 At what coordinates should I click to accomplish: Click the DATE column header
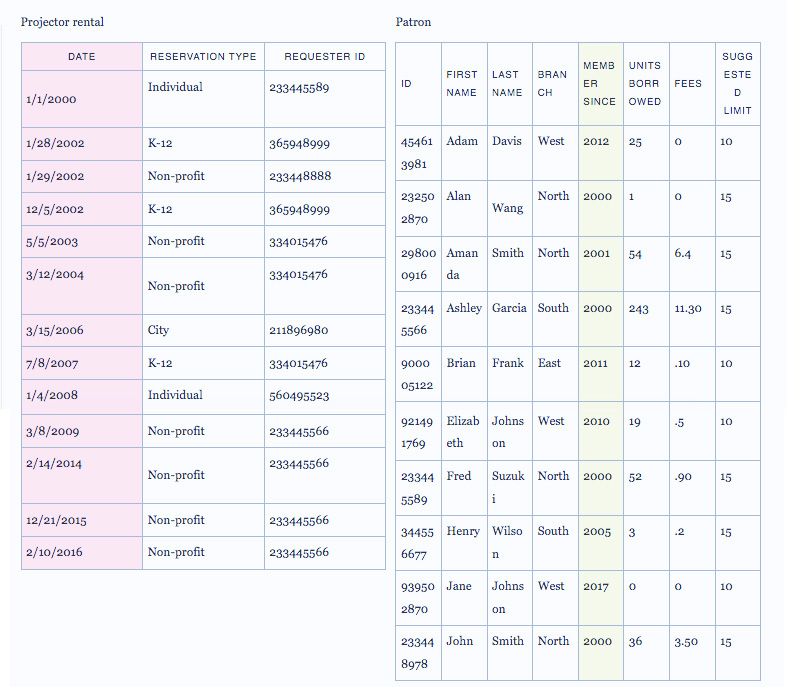[x=82, y=57]
